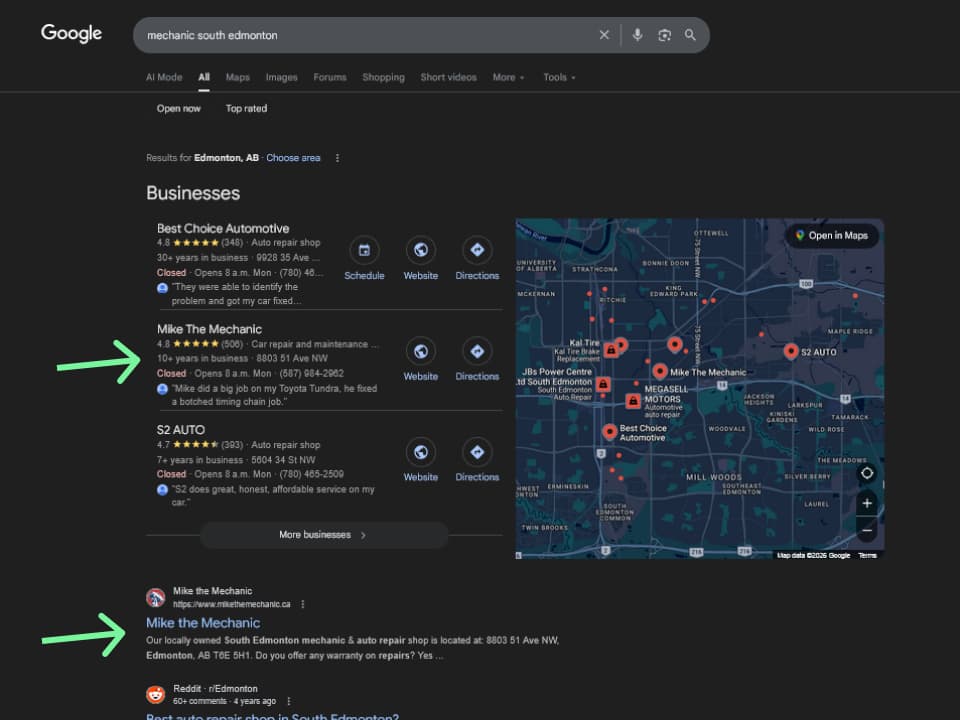Open three-dot menu on Reddit result

click(288, 701)
